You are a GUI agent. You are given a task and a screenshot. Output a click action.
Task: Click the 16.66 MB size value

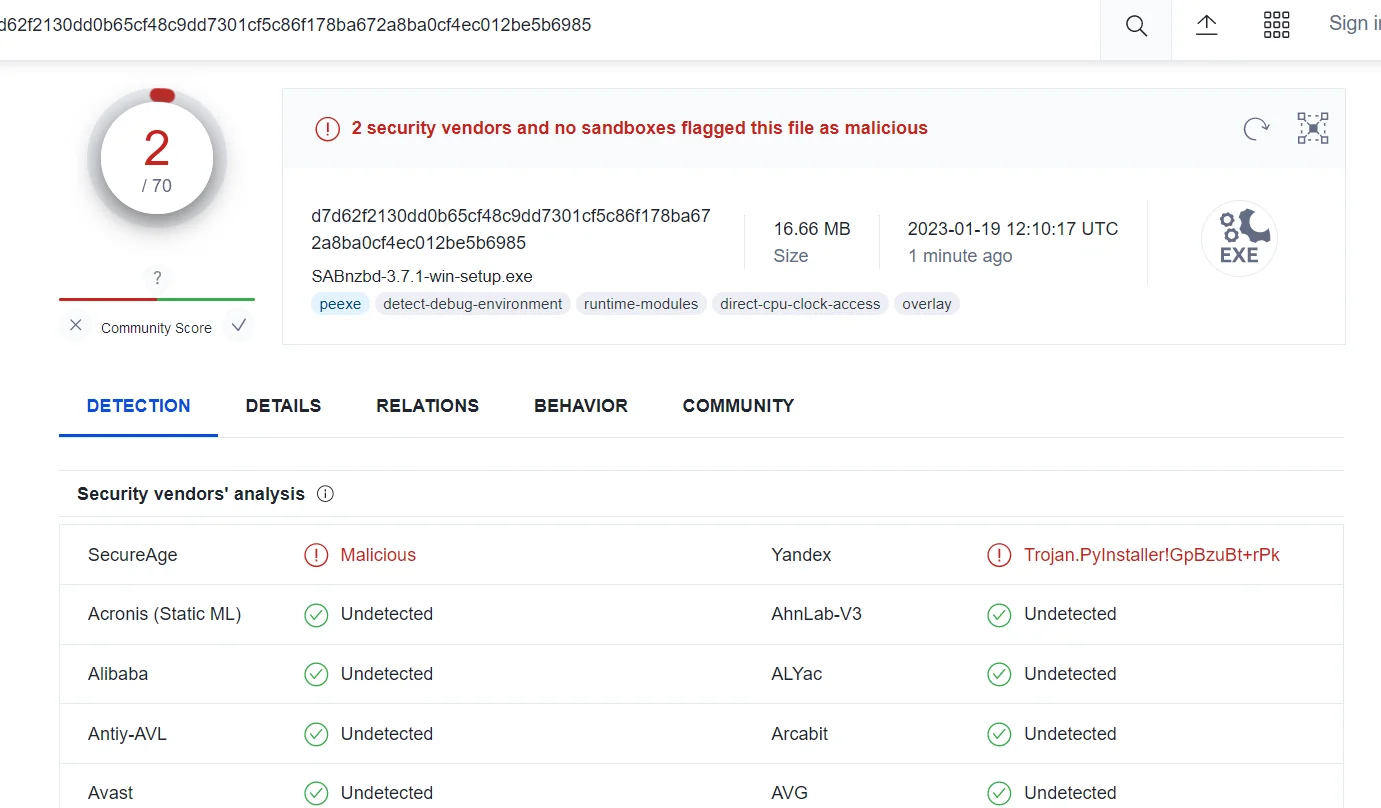tap(812, 229)
